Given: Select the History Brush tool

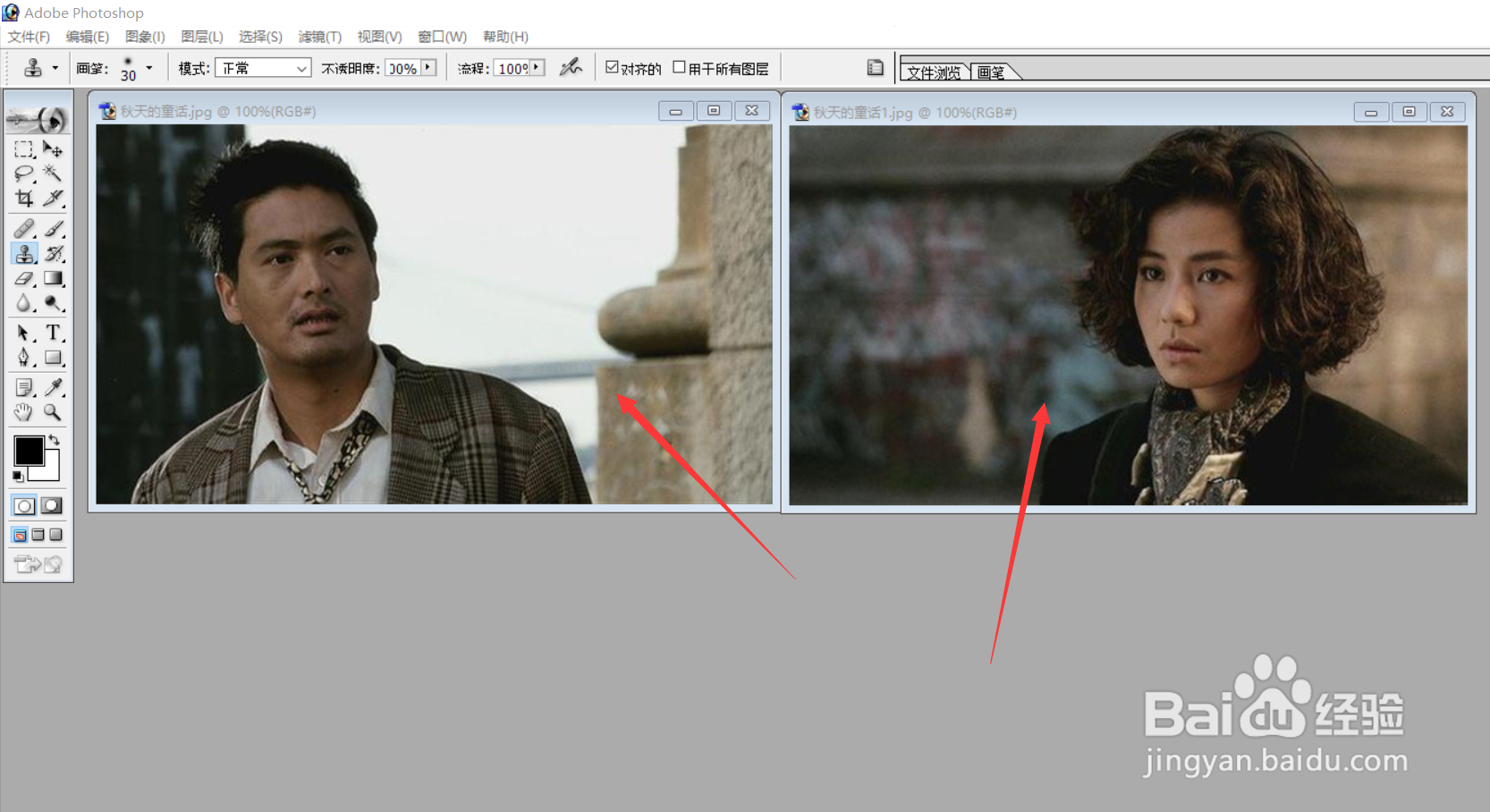Looking at the screenshot, I should tap(53, 254).
